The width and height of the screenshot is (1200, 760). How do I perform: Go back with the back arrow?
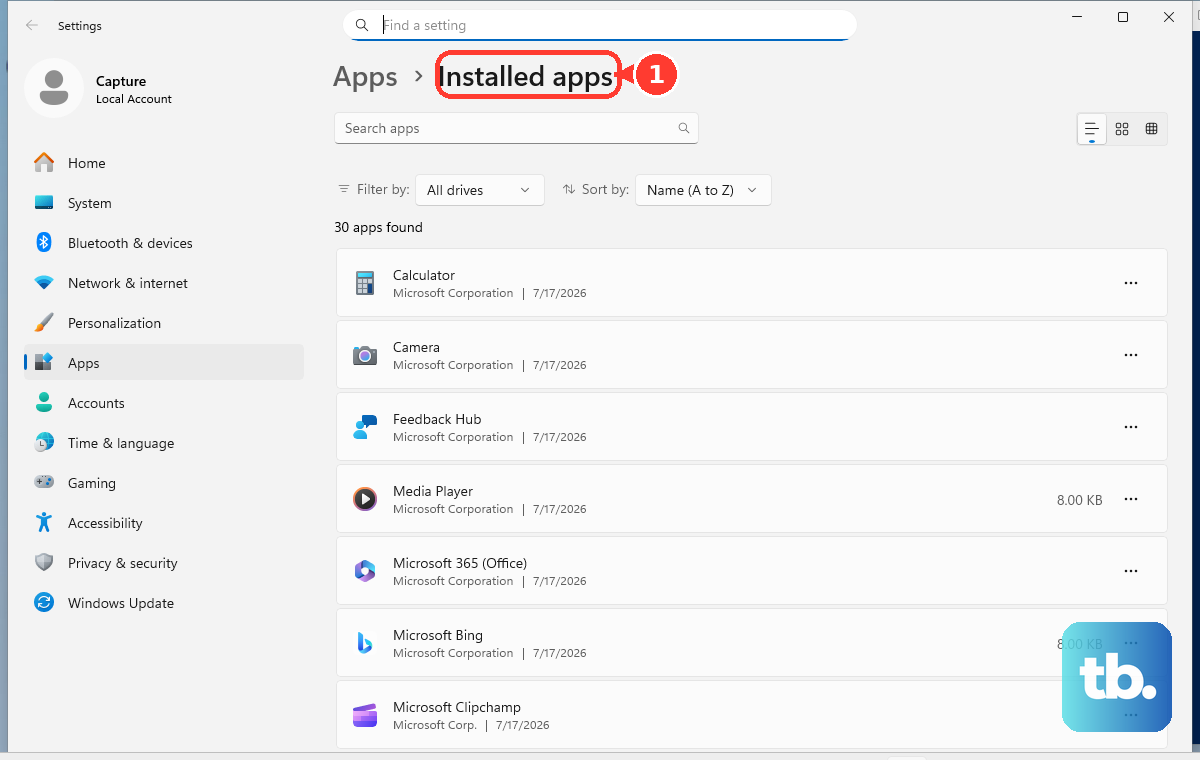pos(32,25)
